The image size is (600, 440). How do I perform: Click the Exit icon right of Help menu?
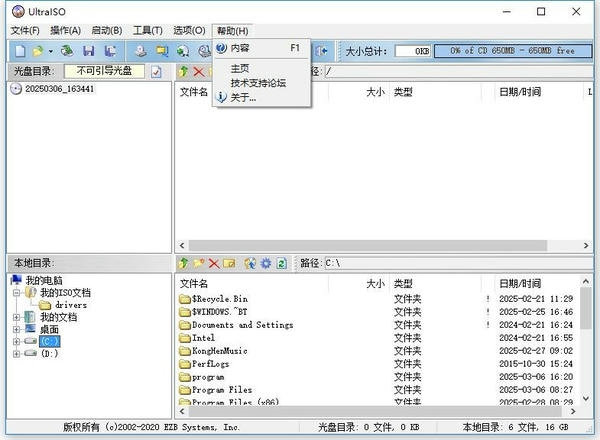pos(321,51)
